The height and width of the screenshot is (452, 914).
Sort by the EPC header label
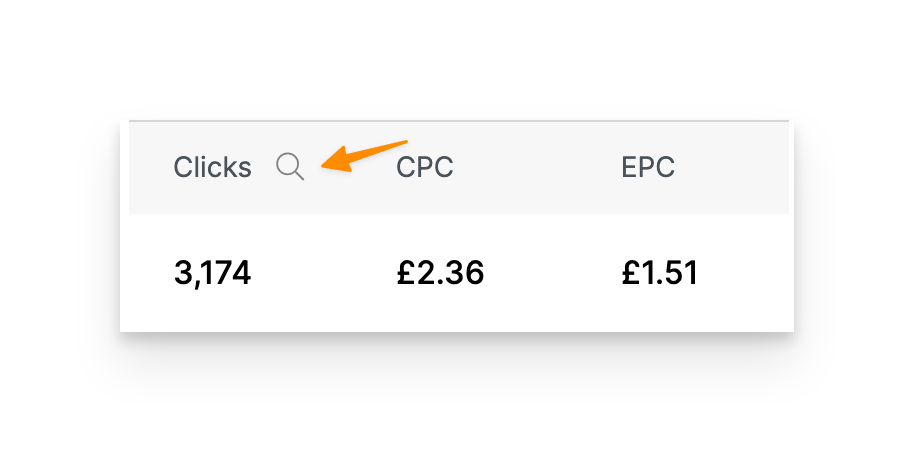click(x=648, y=167)
